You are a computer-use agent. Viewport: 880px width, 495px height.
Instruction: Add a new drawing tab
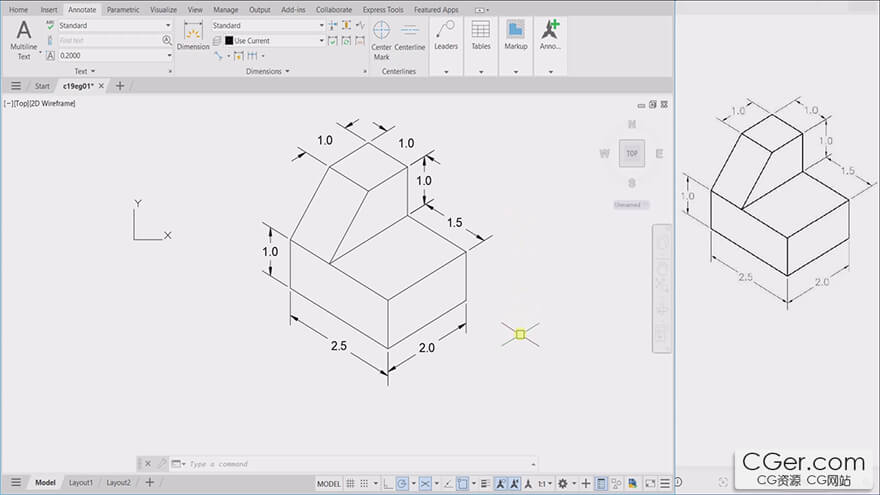120,86
